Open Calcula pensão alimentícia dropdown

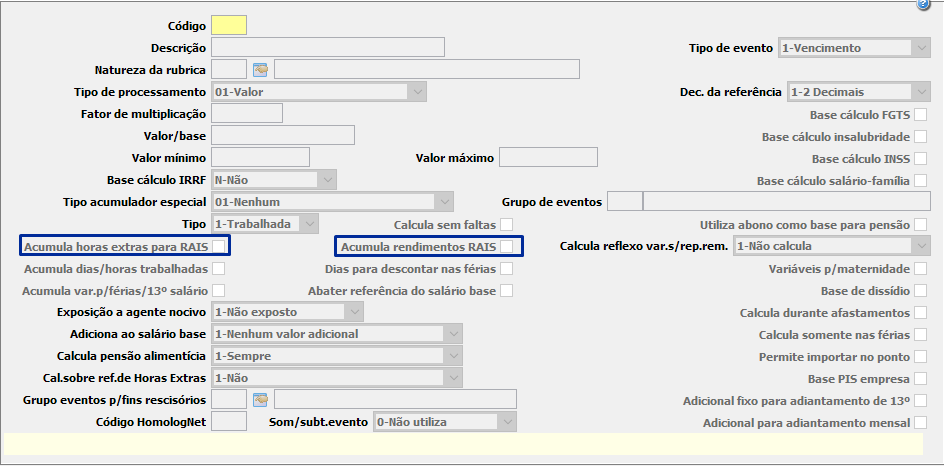tap(337, 356)
